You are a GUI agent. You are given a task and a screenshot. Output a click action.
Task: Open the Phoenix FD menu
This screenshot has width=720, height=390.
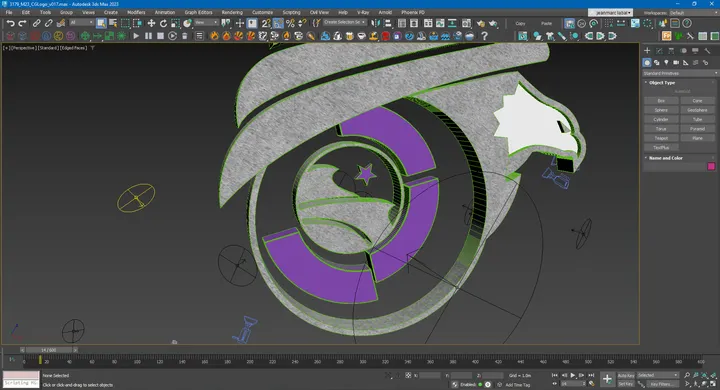(413, 12)
